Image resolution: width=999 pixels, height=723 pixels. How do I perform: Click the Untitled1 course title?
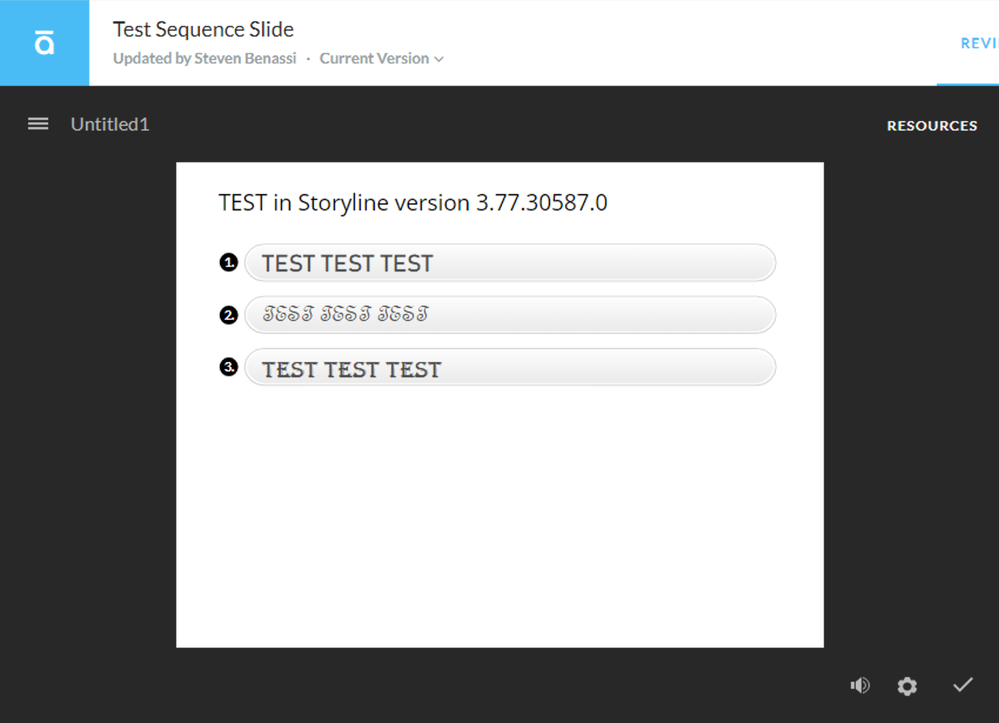click(110, 124)
